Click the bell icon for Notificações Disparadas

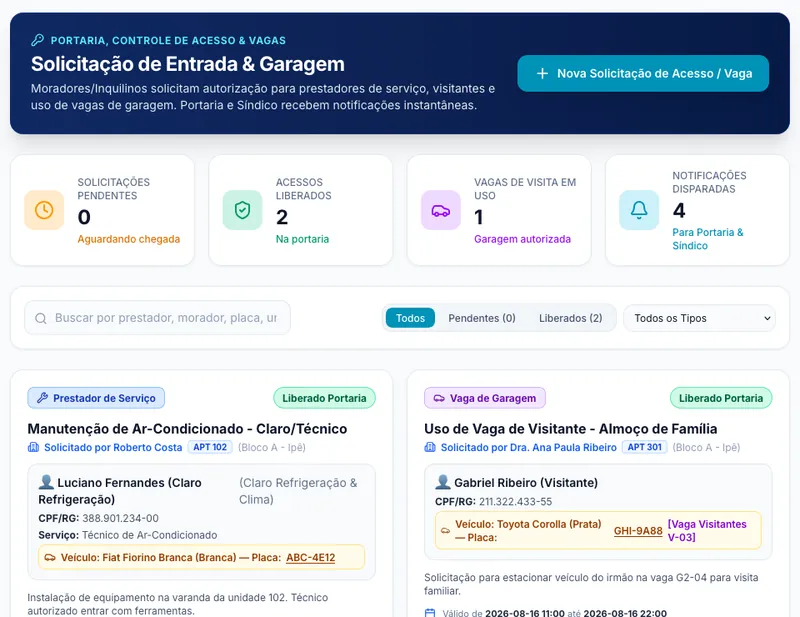click(x=639, y=210)
